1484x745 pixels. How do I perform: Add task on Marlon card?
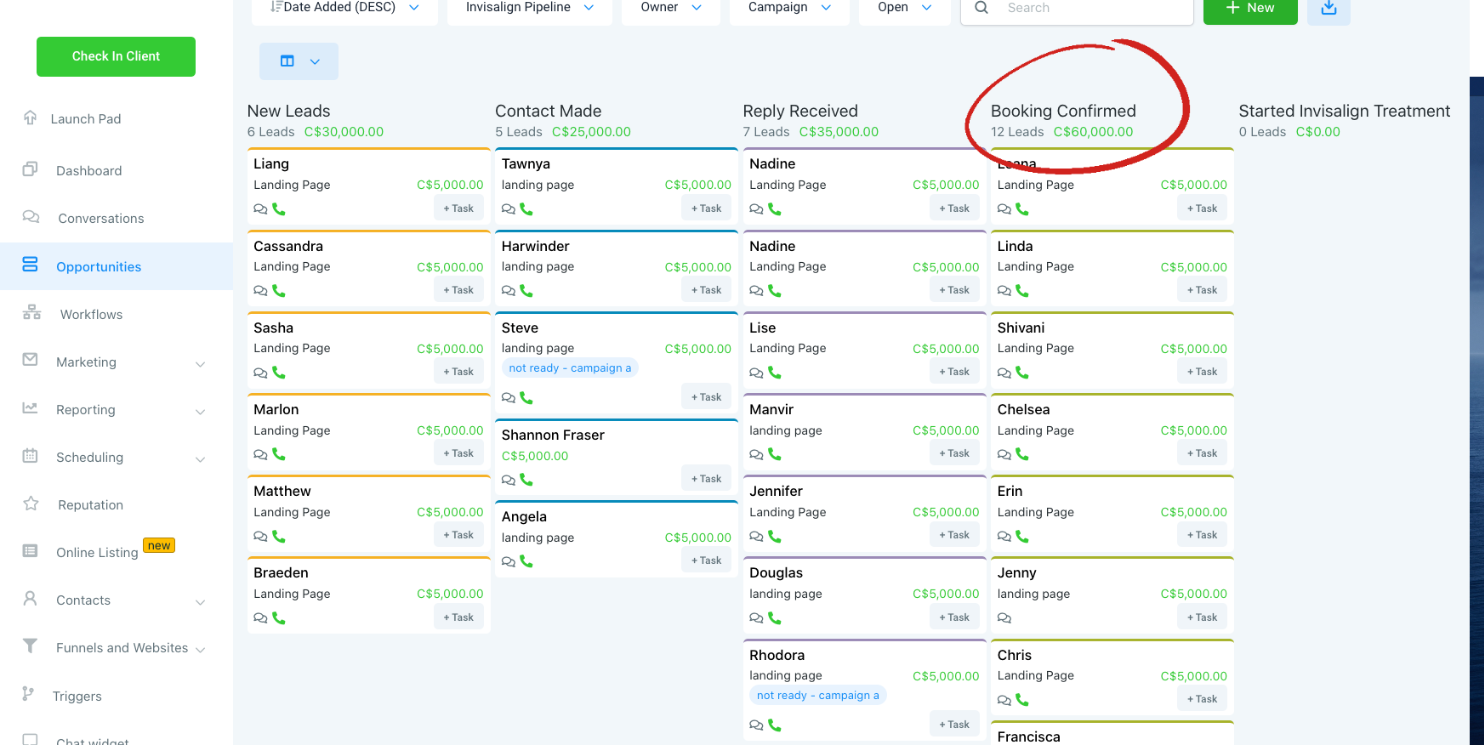(459, 453)
